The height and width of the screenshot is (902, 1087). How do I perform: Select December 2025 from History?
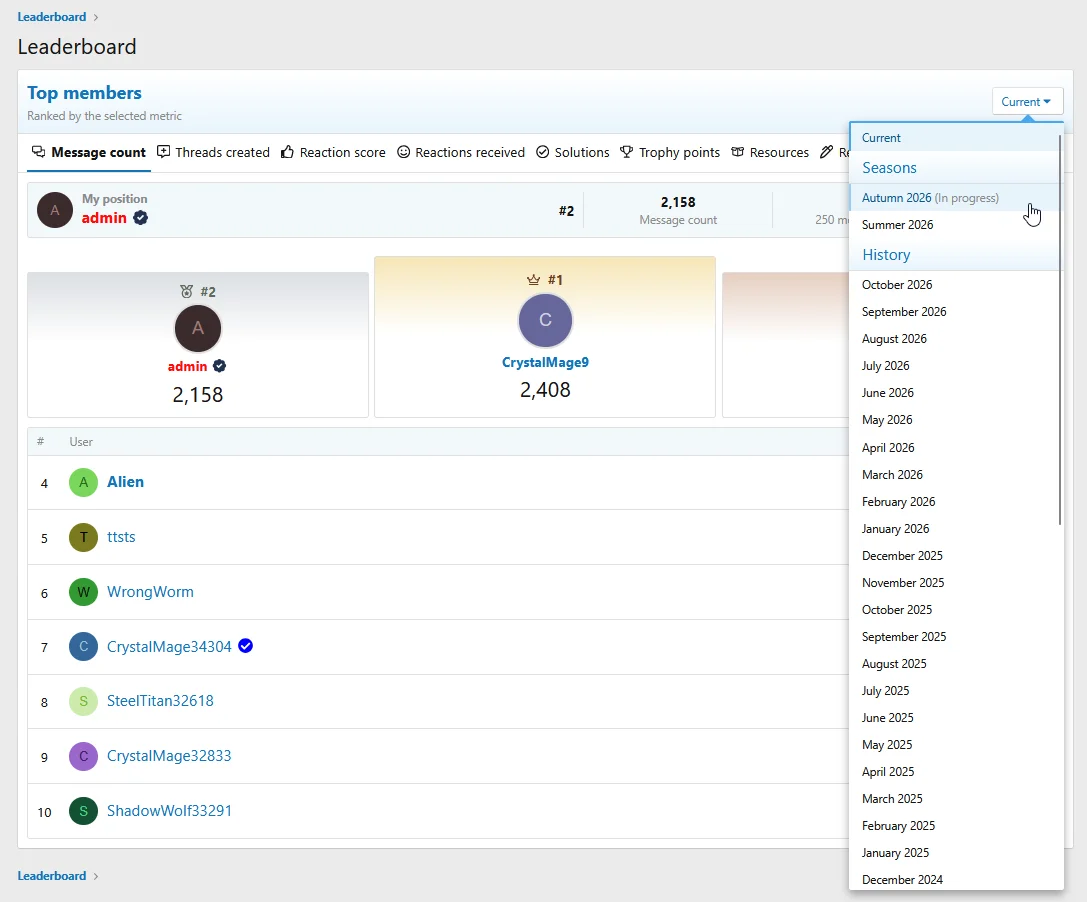tap(956, 555)
